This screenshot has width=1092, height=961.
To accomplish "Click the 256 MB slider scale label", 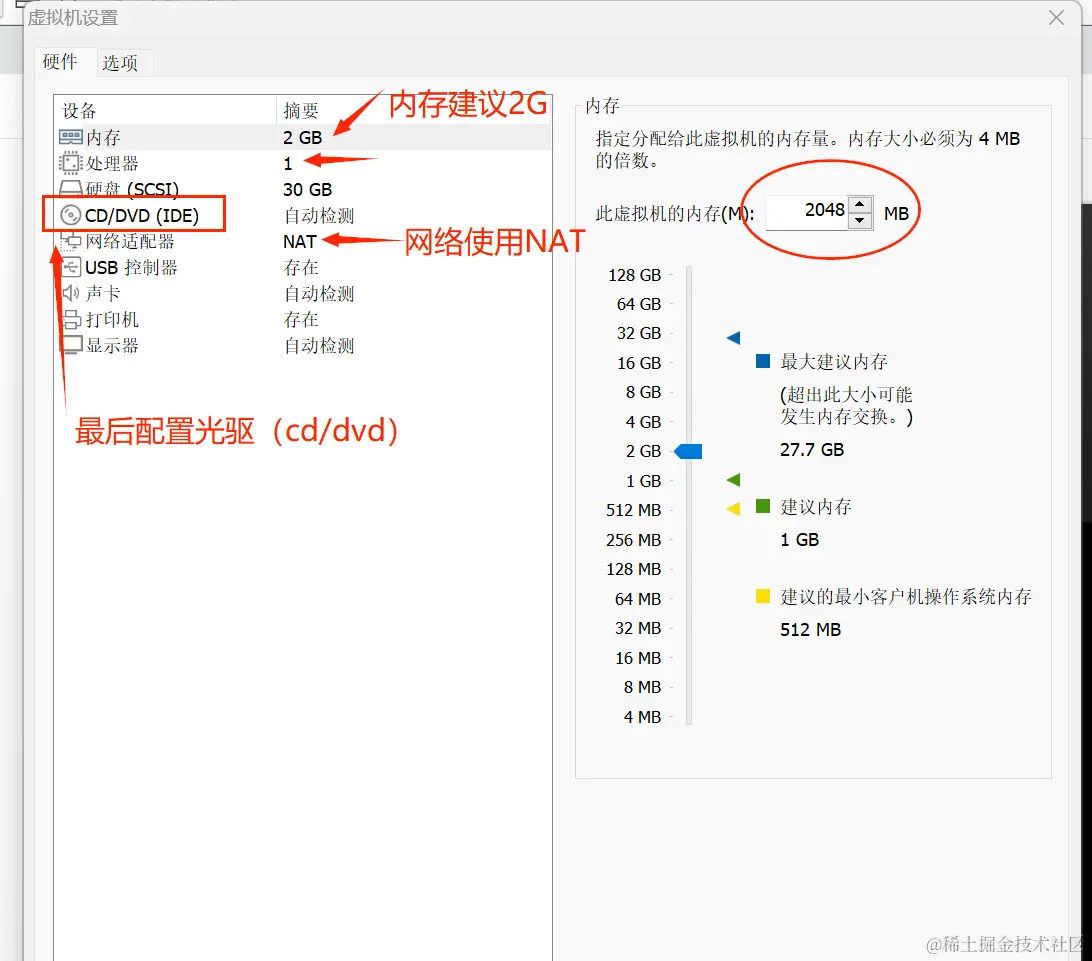I will coord(633,540).
